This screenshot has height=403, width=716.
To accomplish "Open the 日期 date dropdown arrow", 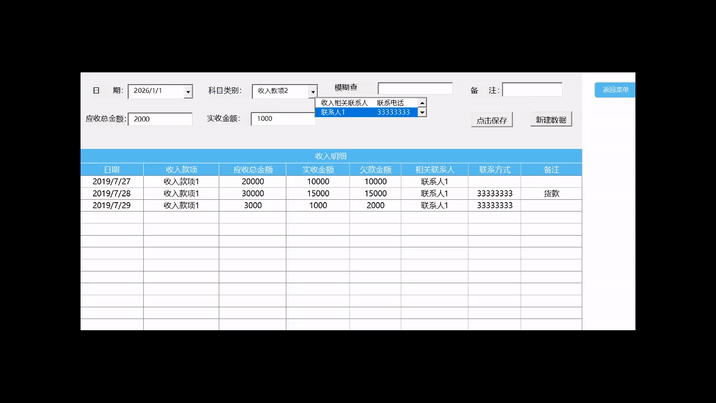I will (188, 92).
